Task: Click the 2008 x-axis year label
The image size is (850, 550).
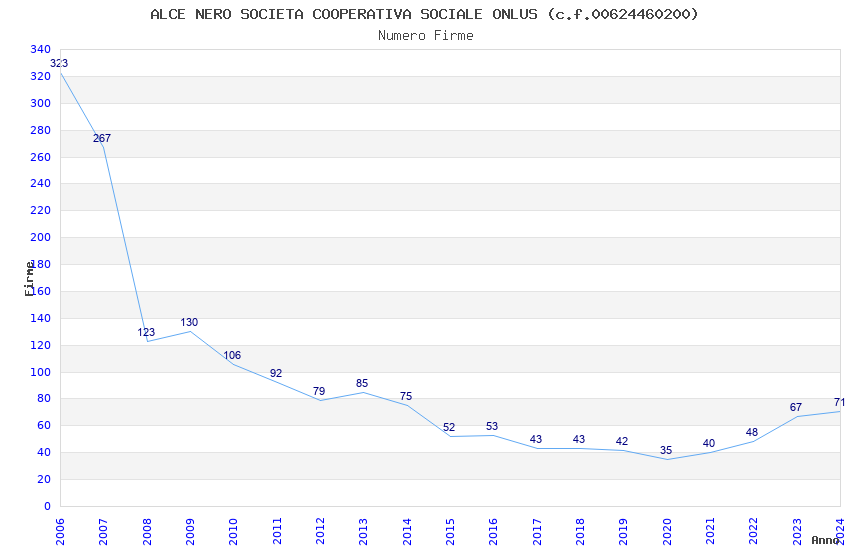Action: pos(147,532)
